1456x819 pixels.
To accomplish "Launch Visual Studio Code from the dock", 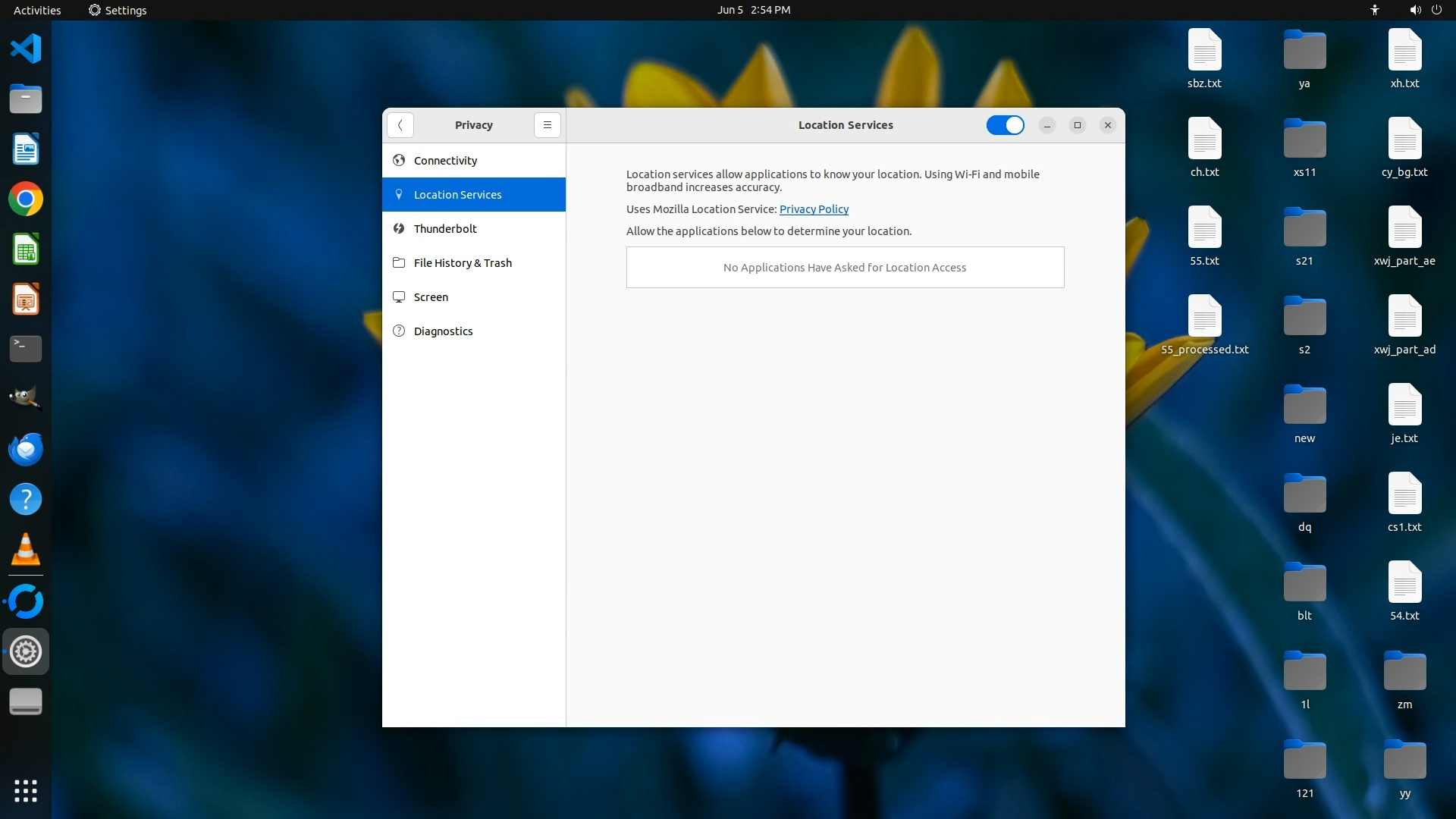I will (26, 49).
